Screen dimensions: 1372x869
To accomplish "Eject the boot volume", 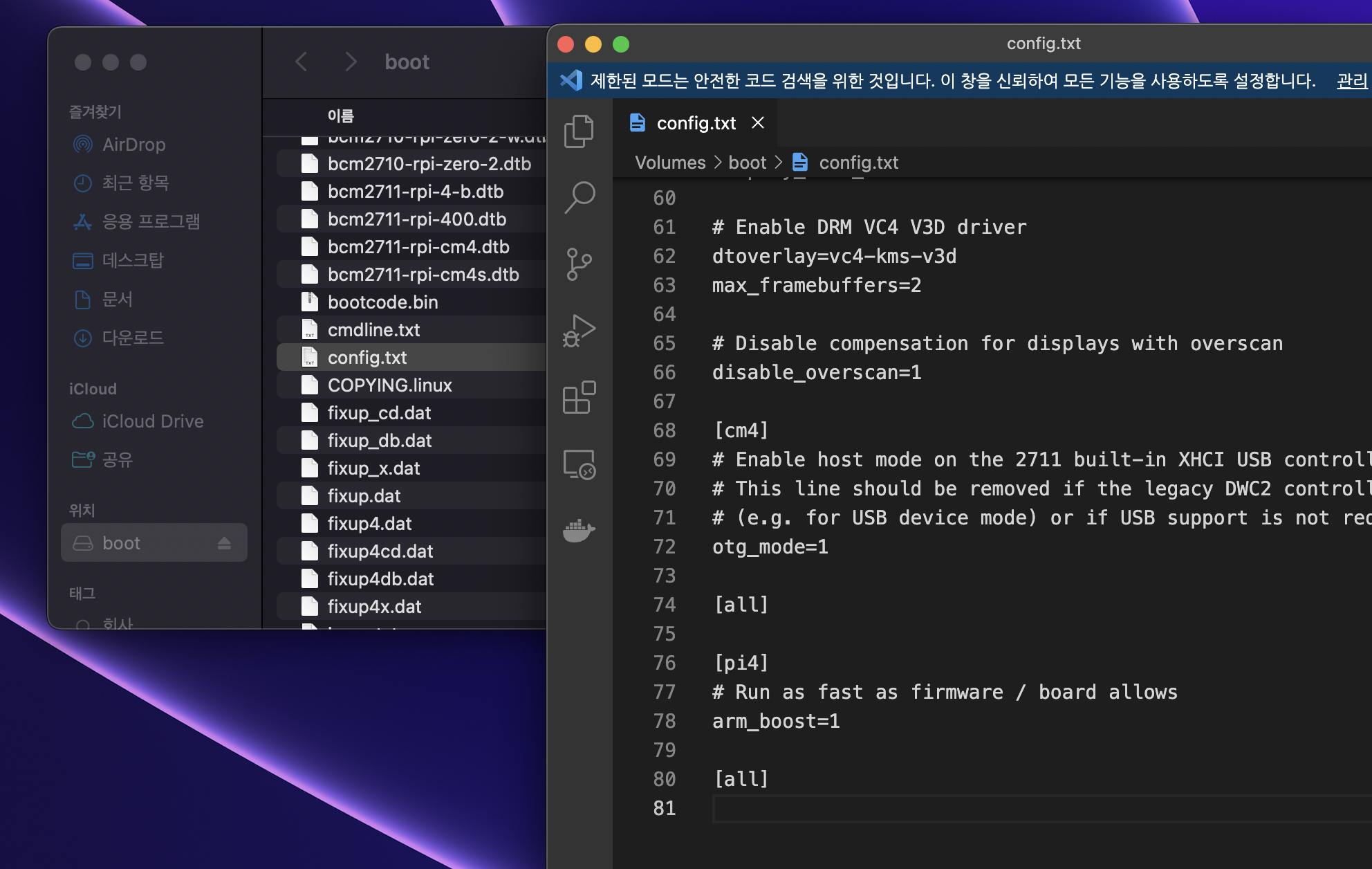I will coord(224,543).
